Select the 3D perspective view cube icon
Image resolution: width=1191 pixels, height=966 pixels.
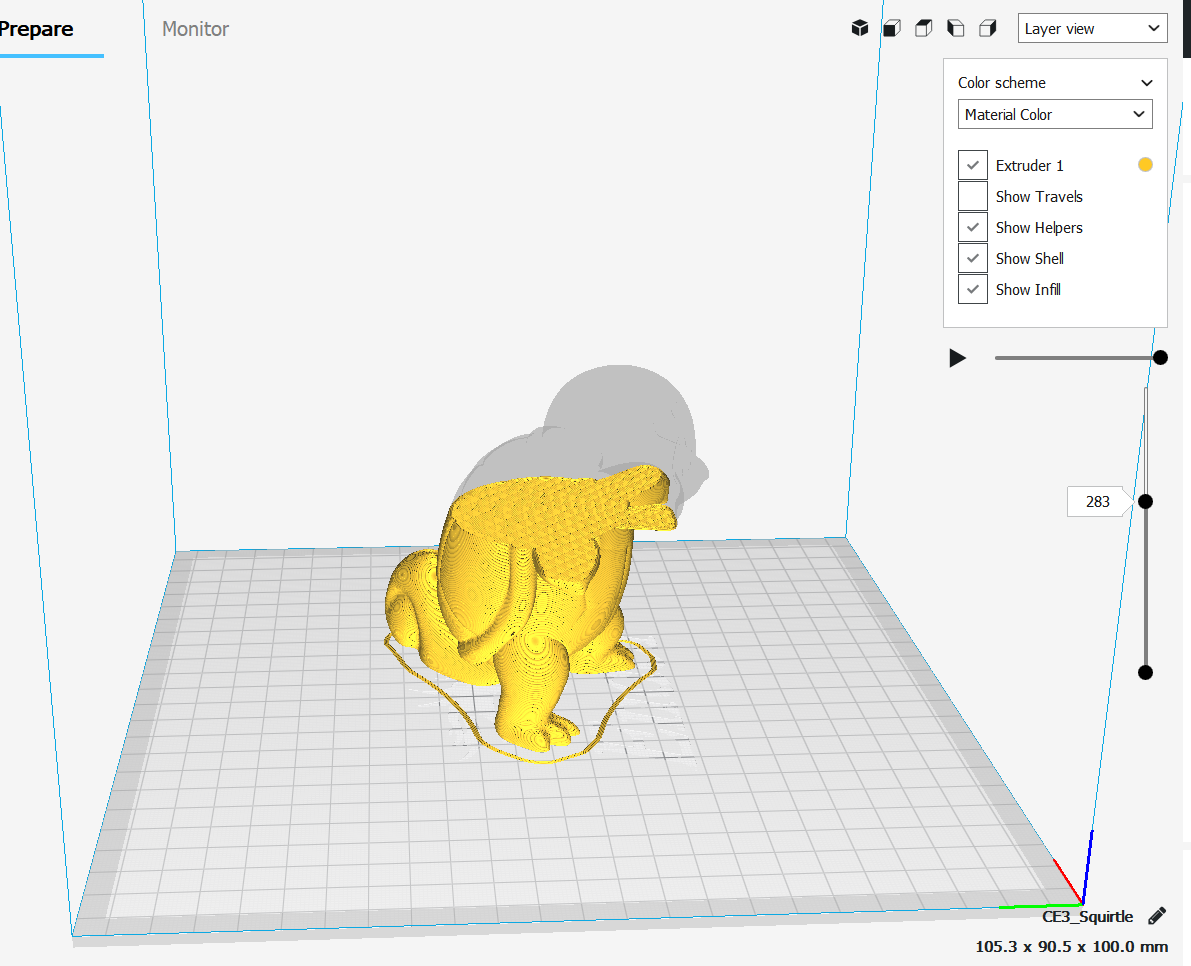tap(859, 29)
